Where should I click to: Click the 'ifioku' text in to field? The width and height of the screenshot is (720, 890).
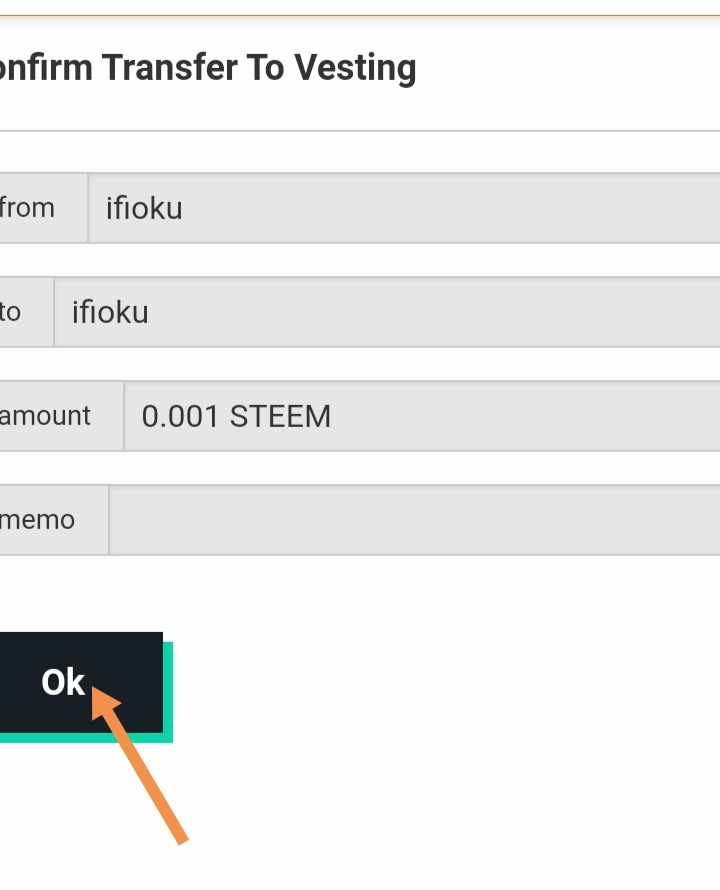(x=110, y=312)
